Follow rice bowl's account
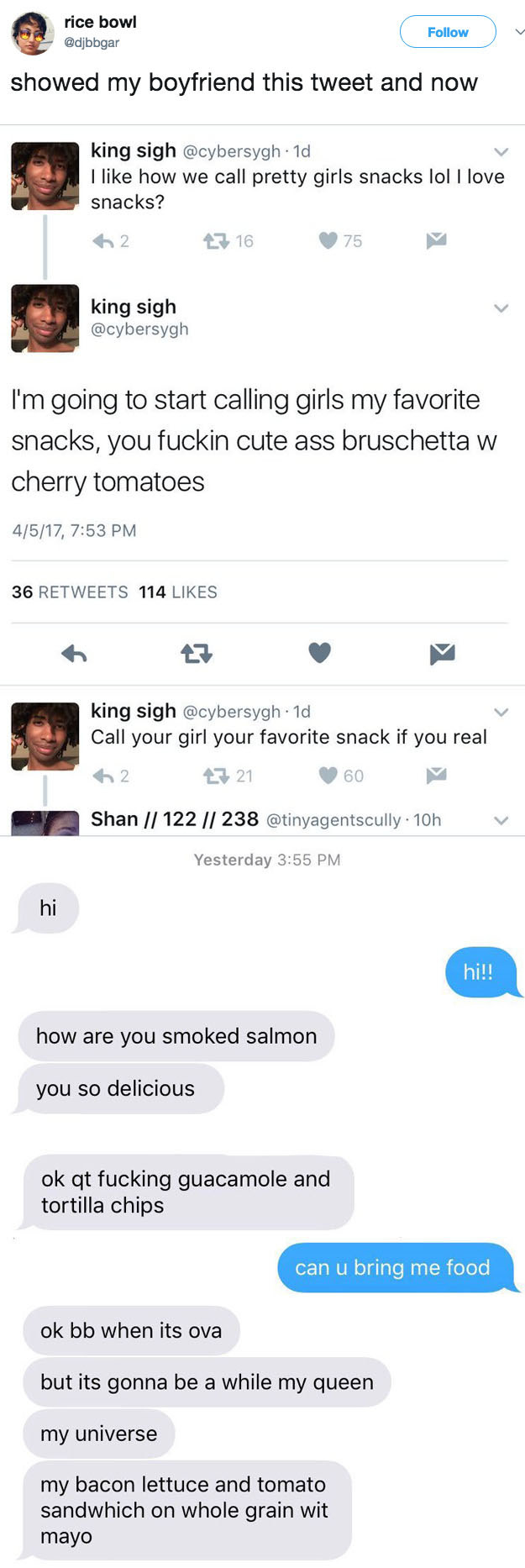 pos(448,32)
